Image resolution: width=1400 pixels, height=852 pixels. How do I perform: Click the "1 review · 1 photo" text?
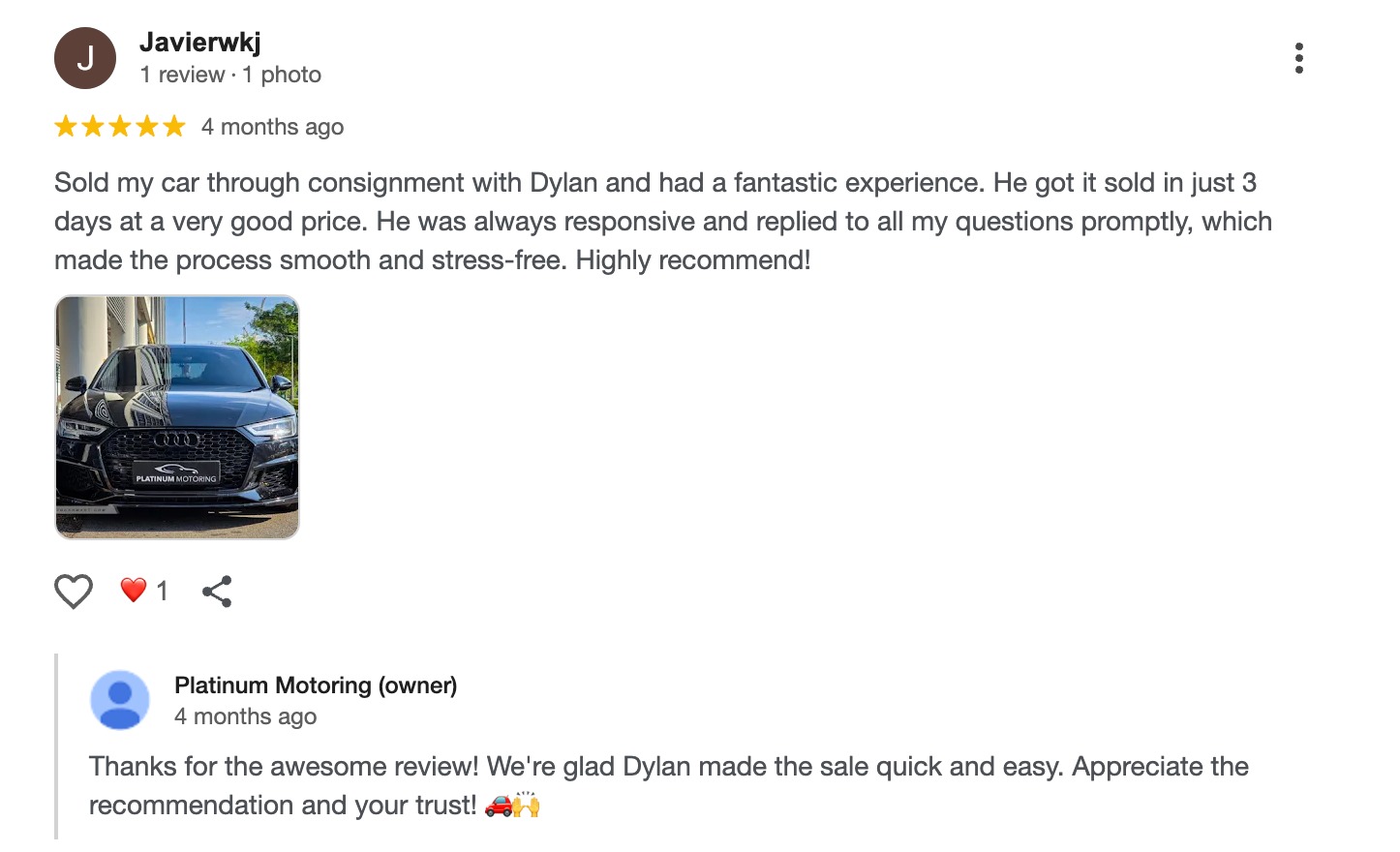(230, 75)
